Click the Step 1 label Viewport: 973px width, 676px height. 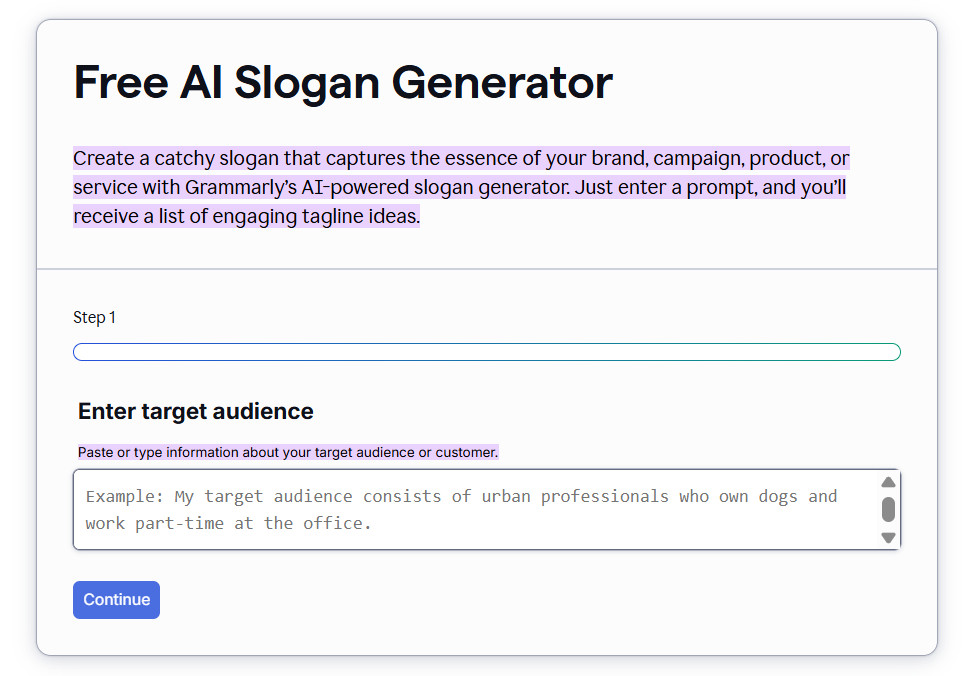click(x=94, y=317)
